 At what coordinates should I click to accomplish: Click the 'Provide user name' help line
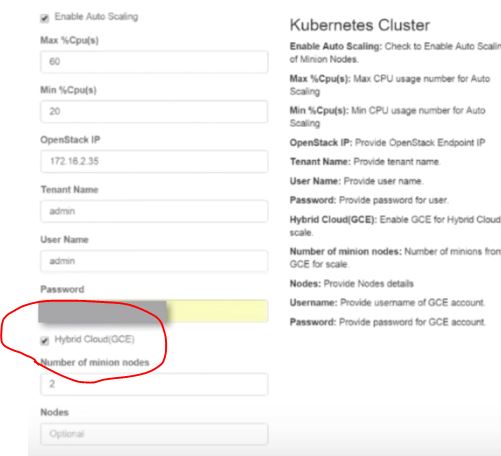coord(356,181)
